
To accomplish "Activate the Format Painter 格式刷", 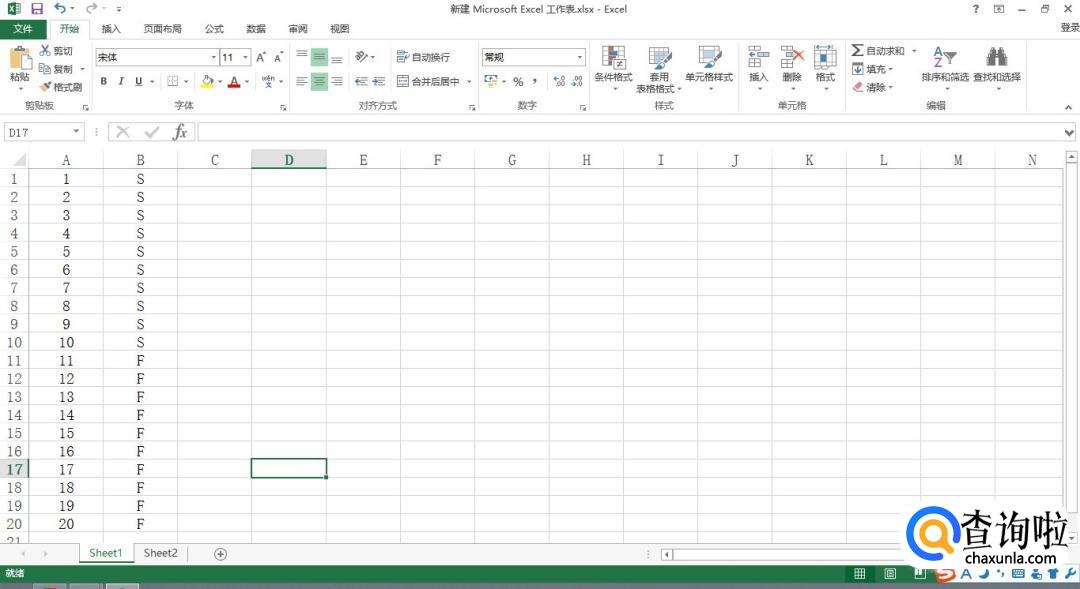I will click(61, 87).
